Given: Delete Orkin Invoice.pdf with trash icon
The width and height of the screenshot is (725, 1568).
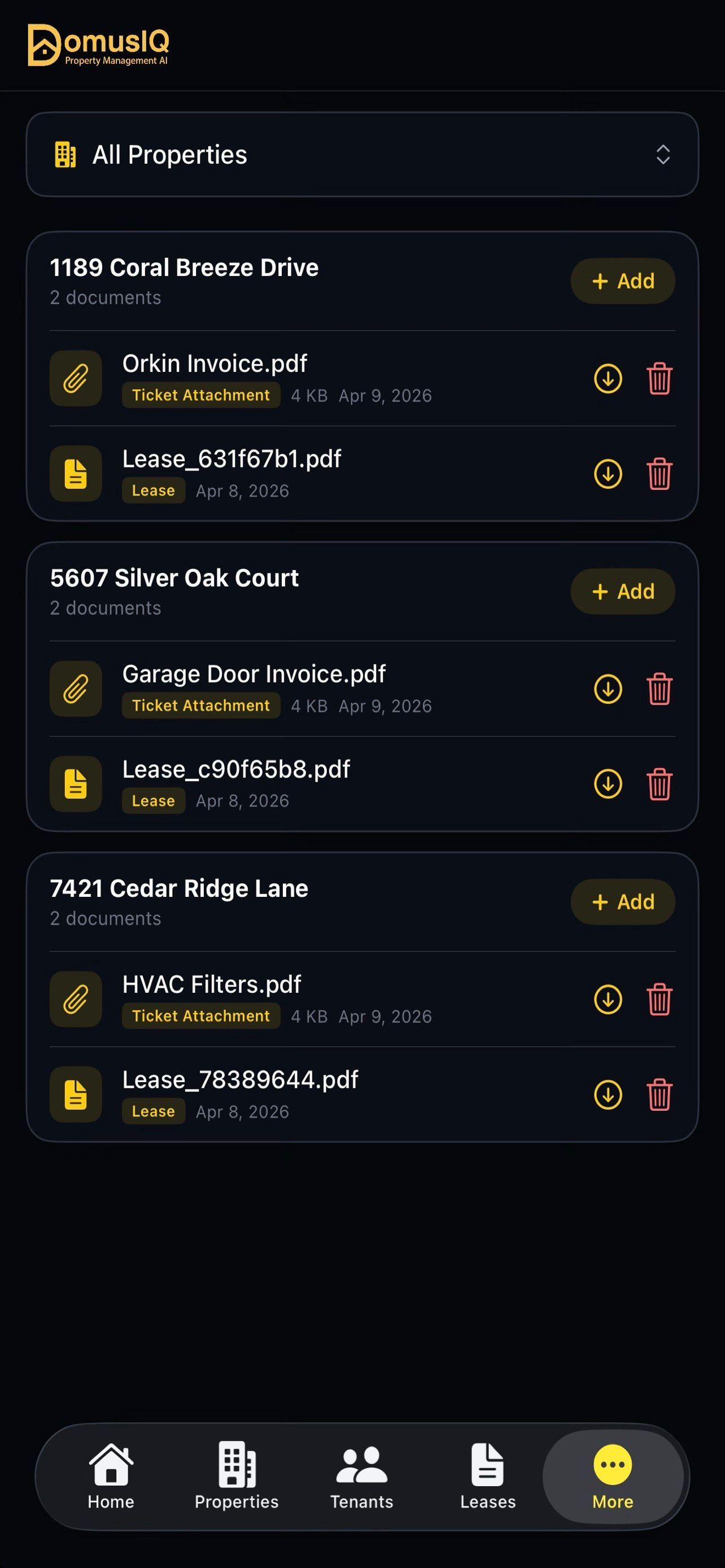Looking at the screenshot, I should click(x=660, y=379).
